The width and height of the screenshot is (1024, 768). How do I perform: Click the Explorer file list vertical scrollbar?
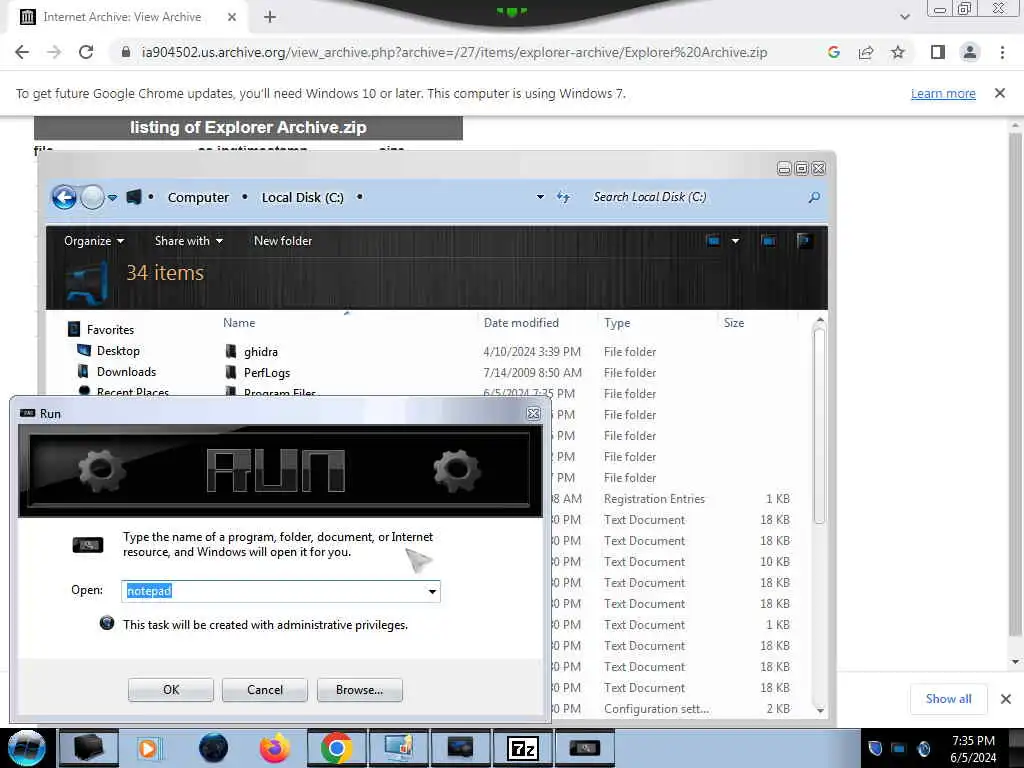[x=820, y=424]
